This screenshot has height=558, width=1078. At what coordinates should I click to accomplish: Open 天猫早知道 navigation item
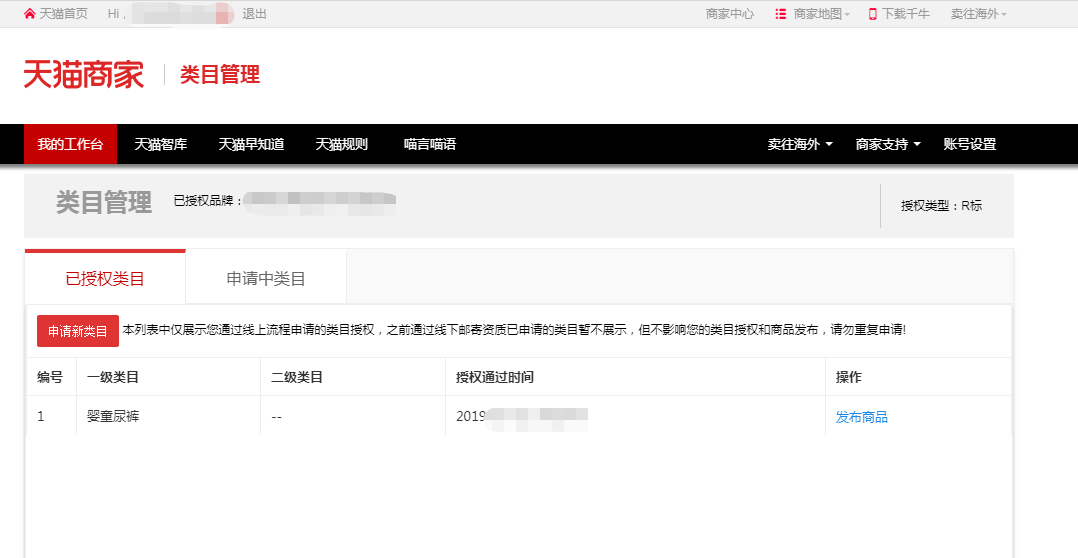tap(251, 144)
